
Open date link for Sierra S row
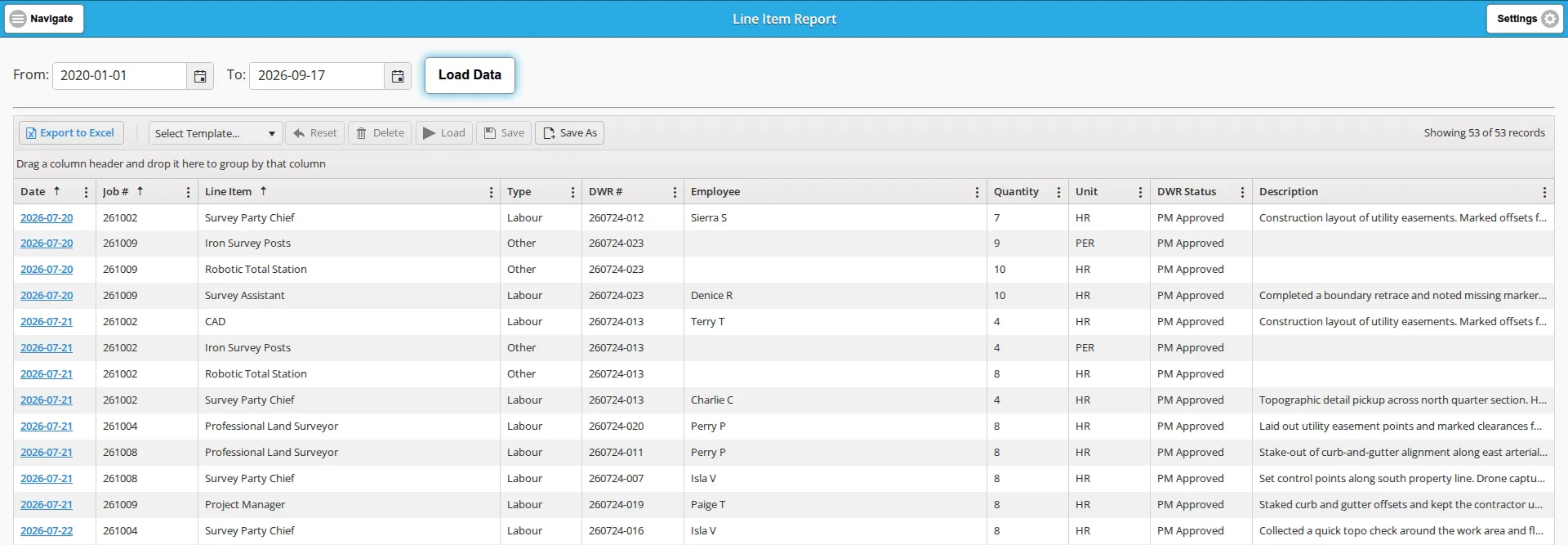(x=47, y=218)
